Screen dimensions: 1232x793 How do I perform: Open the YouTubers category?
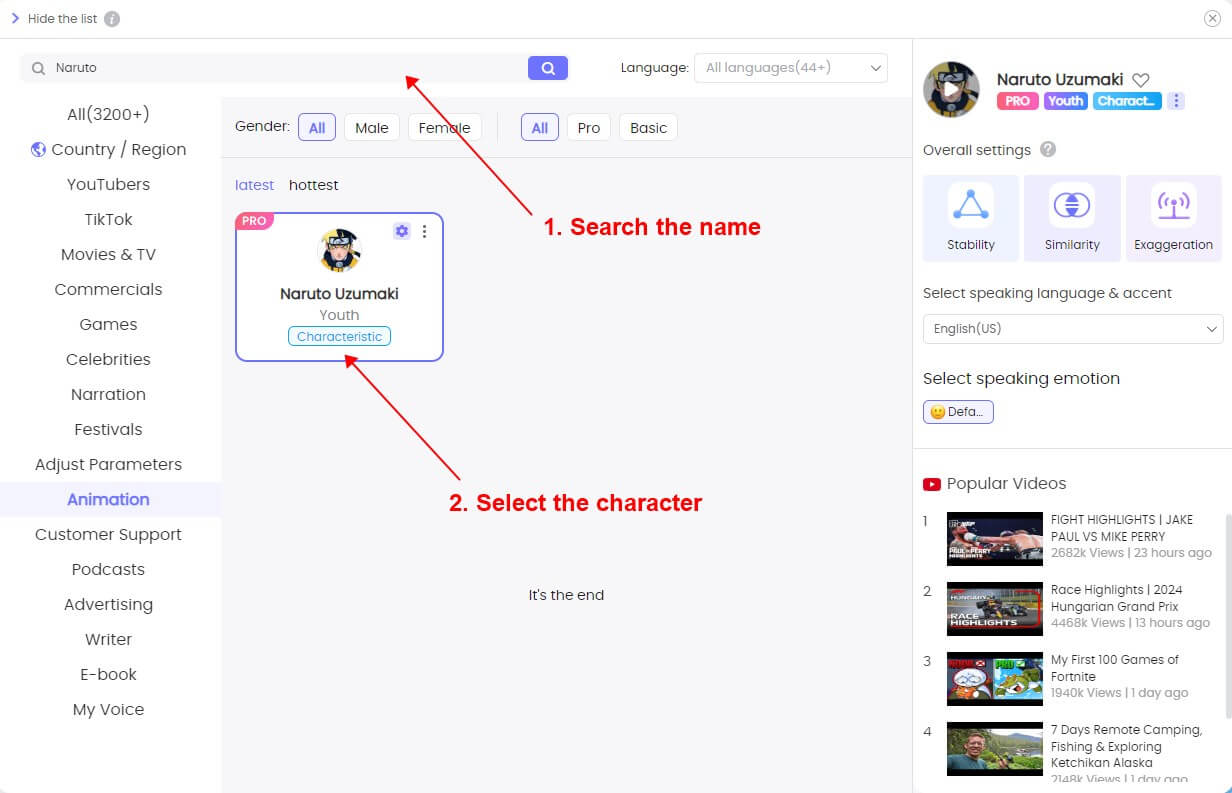click(108, 184)
